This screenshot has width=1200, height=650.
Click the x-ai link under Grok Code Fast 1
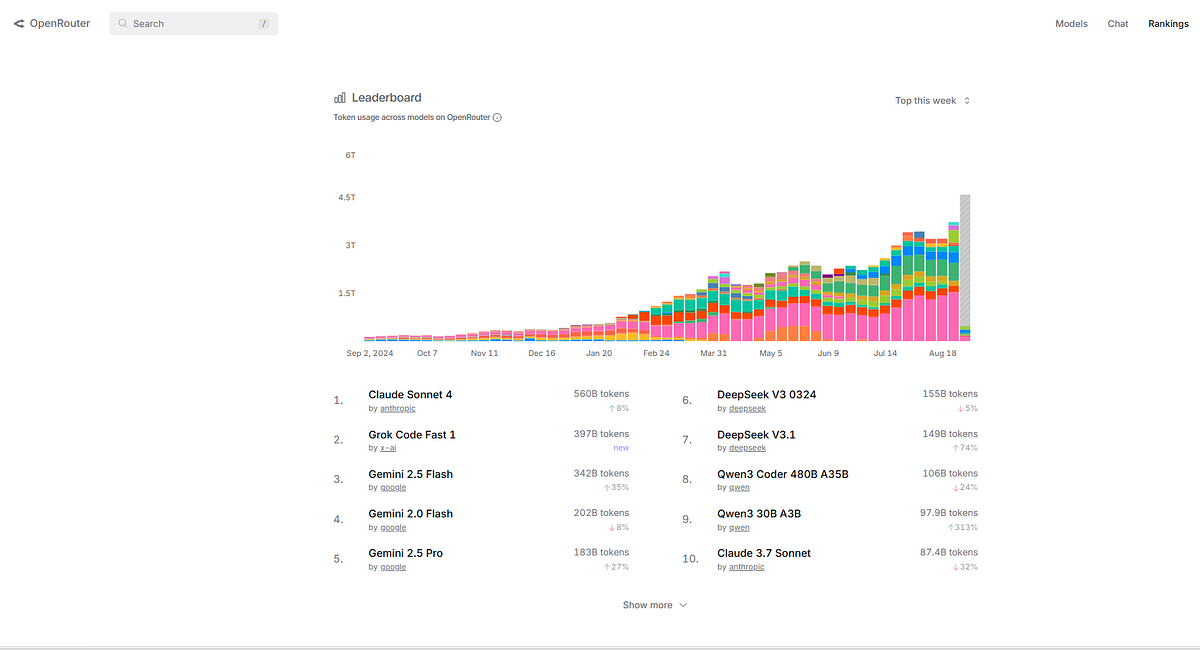pos(387,447)
